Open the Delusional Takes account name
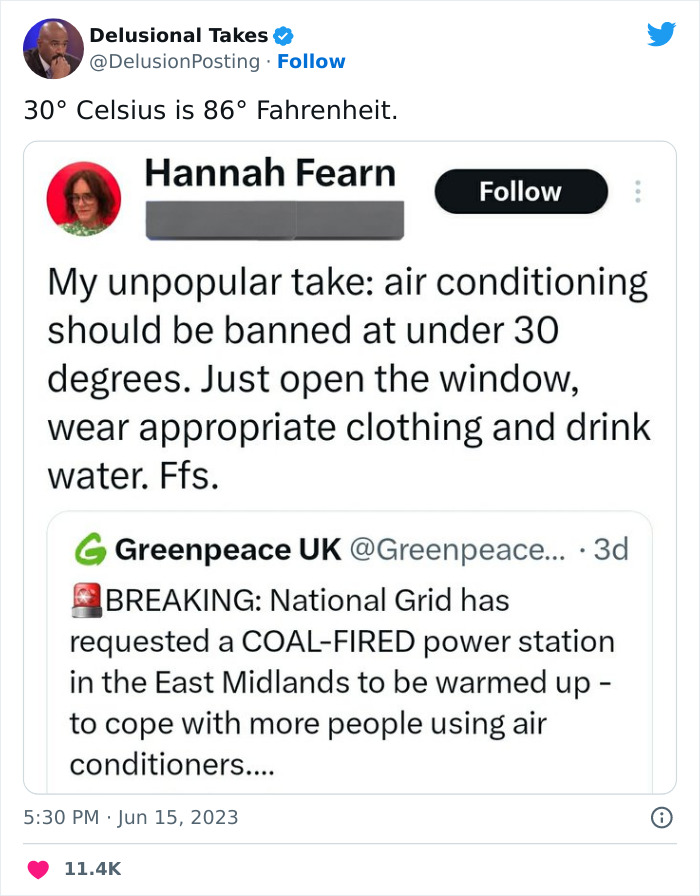The image size is (700, 896). (x=179, y=36)
